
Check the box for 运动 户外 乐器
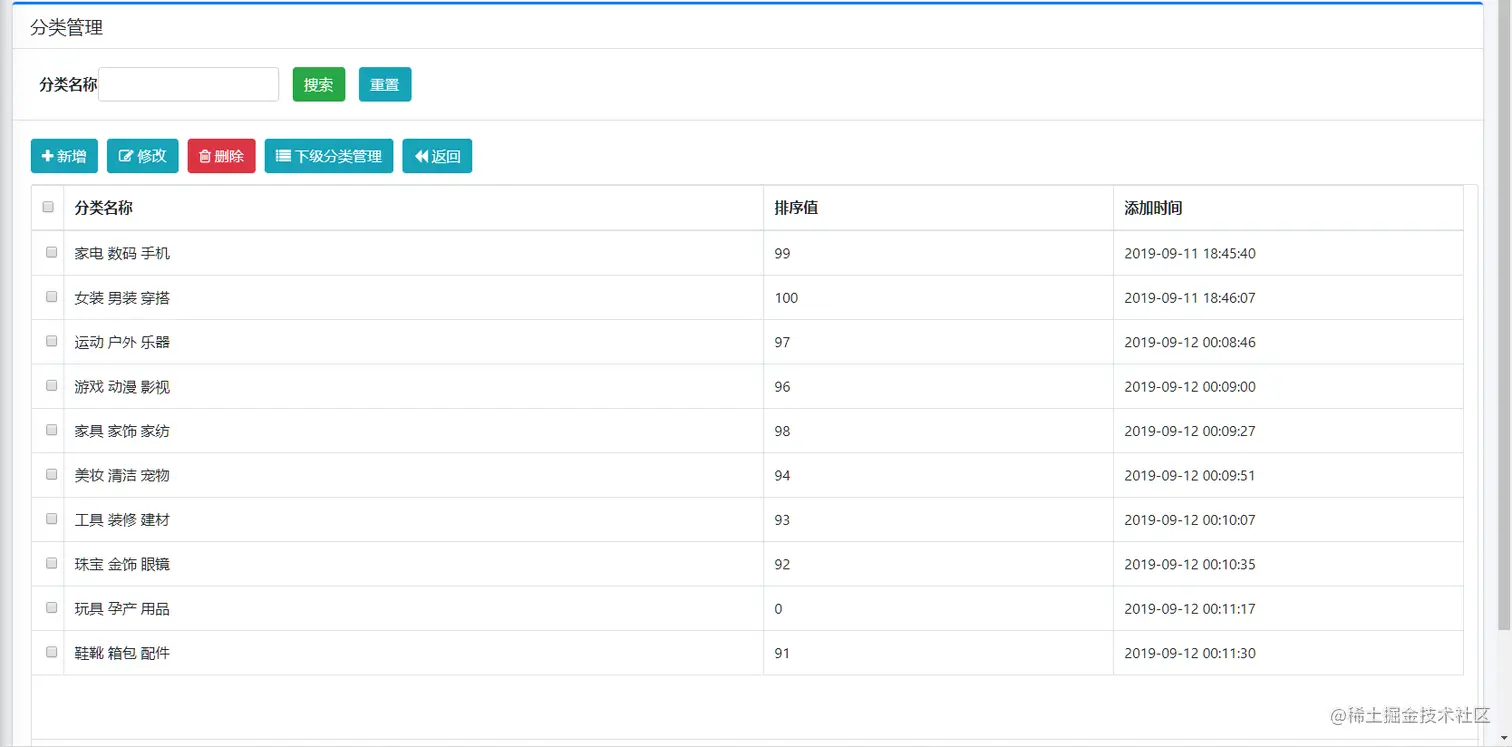(x=52, y=341)
